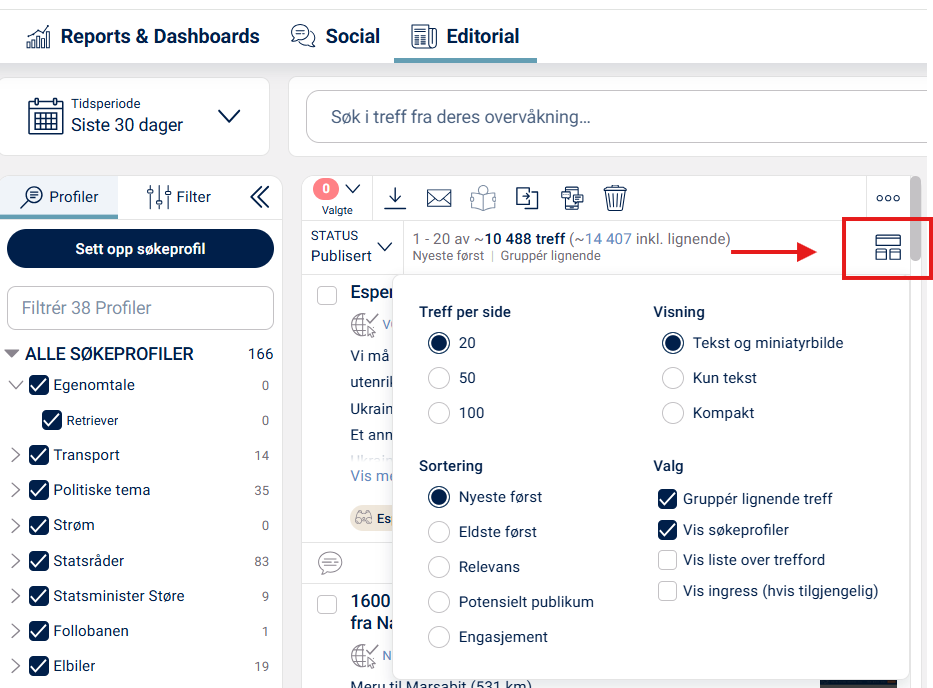The height and width of the screenshot is (688, 933).
Task: Expand the Siste 30 dager period dropdown
Action: tap(229, 115)
